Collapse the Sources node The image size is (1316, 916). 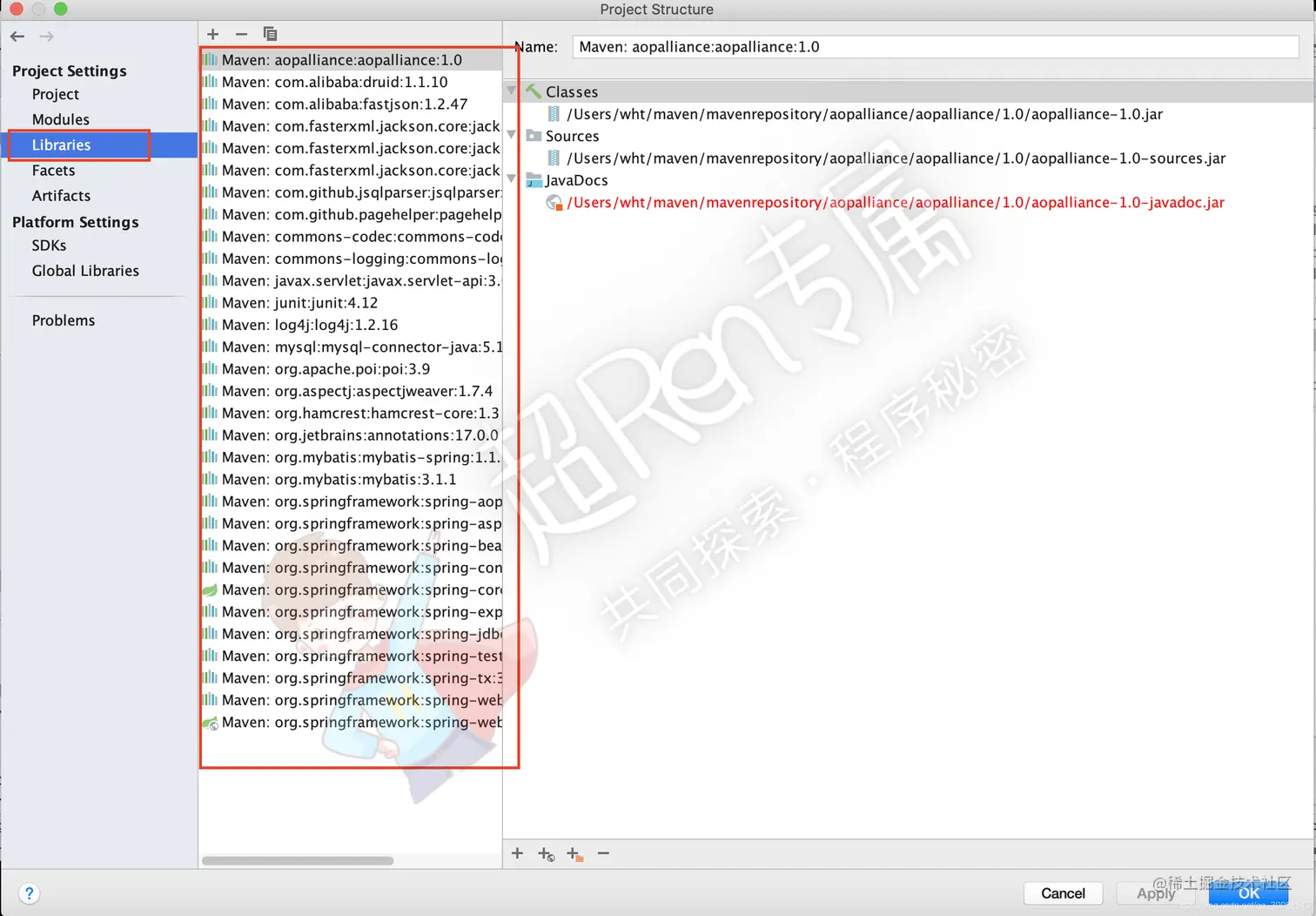(512, 135)
